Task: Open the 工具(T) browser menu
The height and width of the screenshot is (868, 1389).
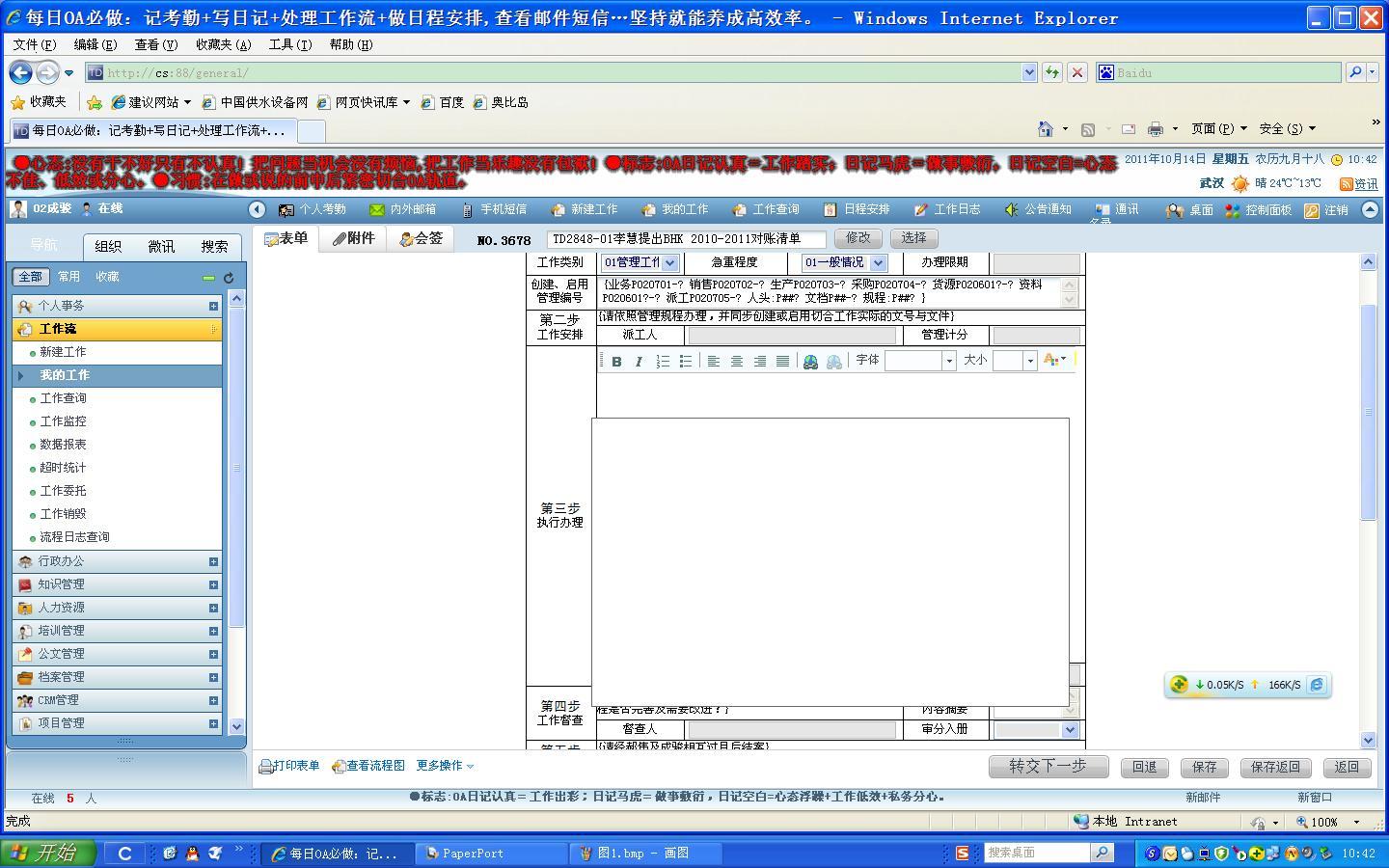Action: [x=289, y=44]
